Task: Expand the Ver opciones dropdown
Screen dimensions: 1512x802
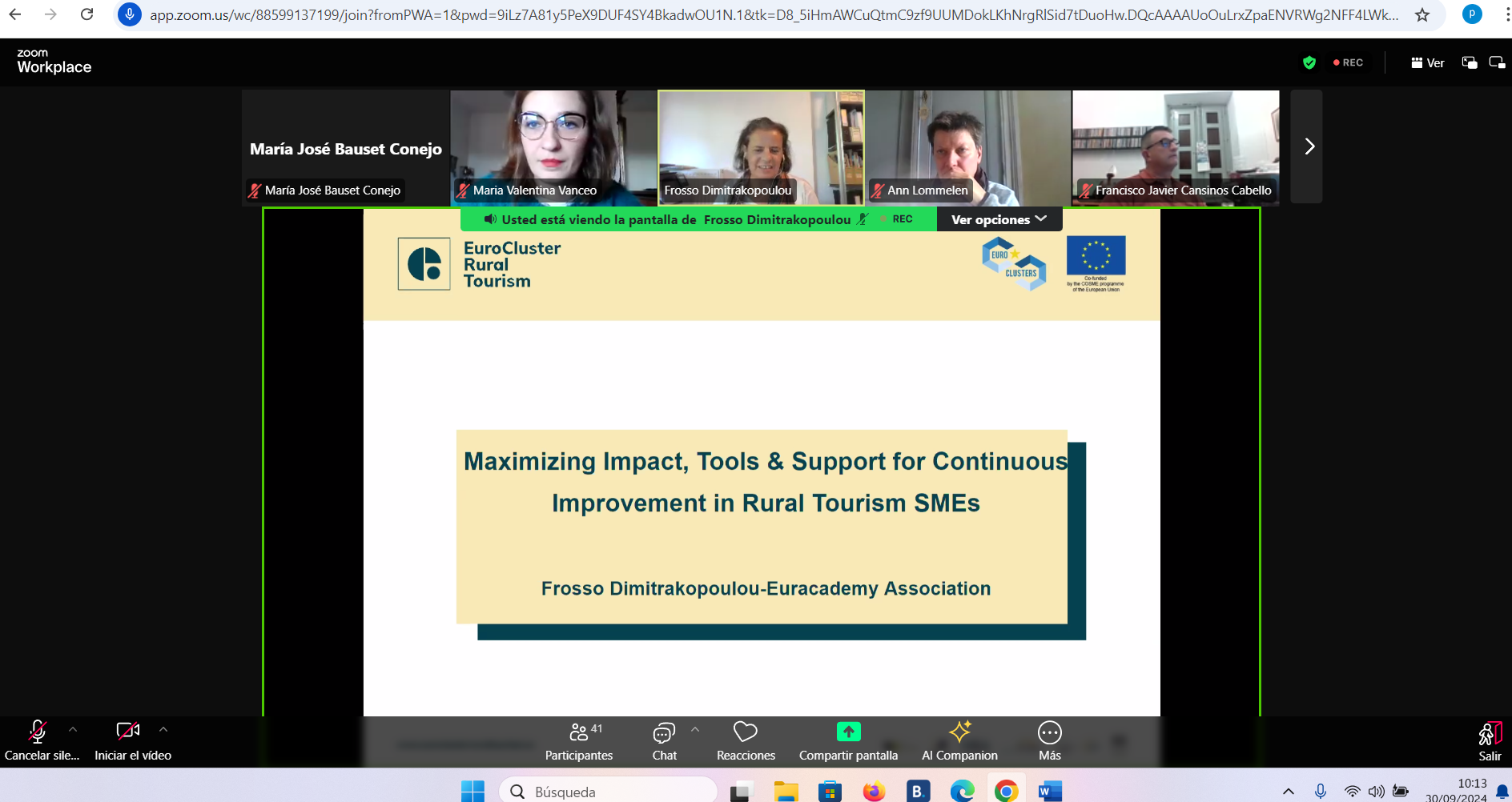Action: click(x=999, y=219)
